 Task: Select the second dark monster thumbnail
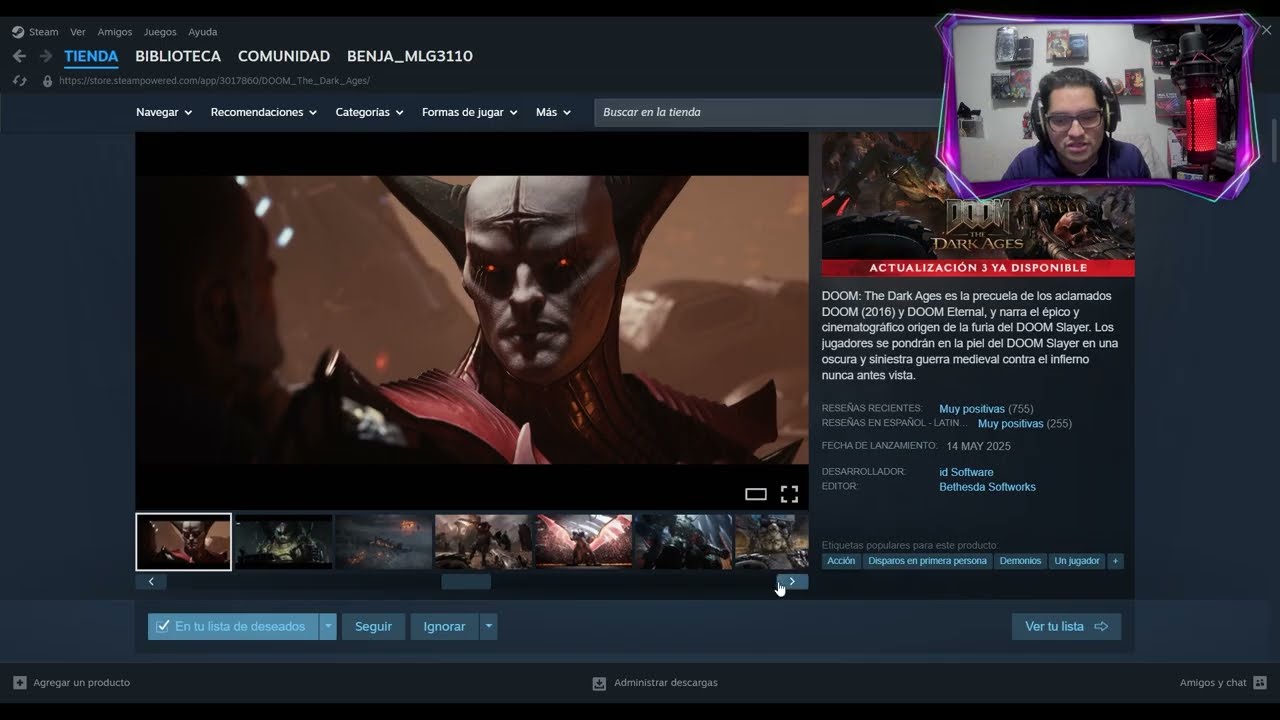[284, 542]
